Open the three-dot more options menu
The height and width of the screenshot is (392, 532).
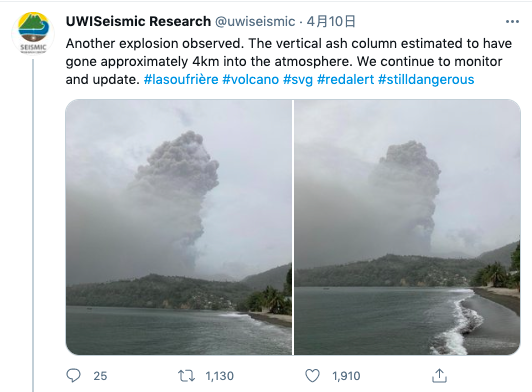click(x=512, y=22)
